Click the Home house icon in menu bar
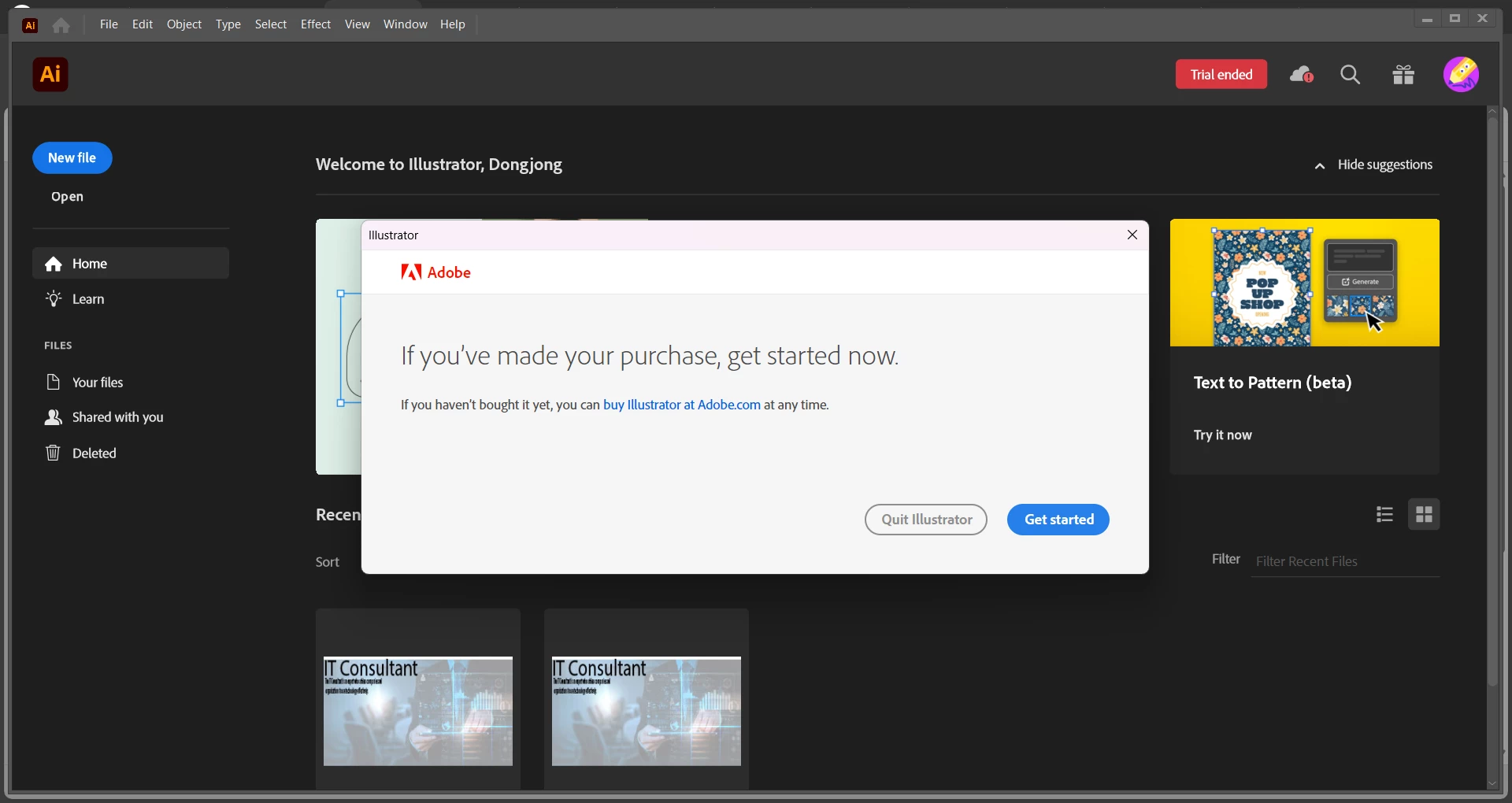The image size is (1512, 803). [61, 25]
